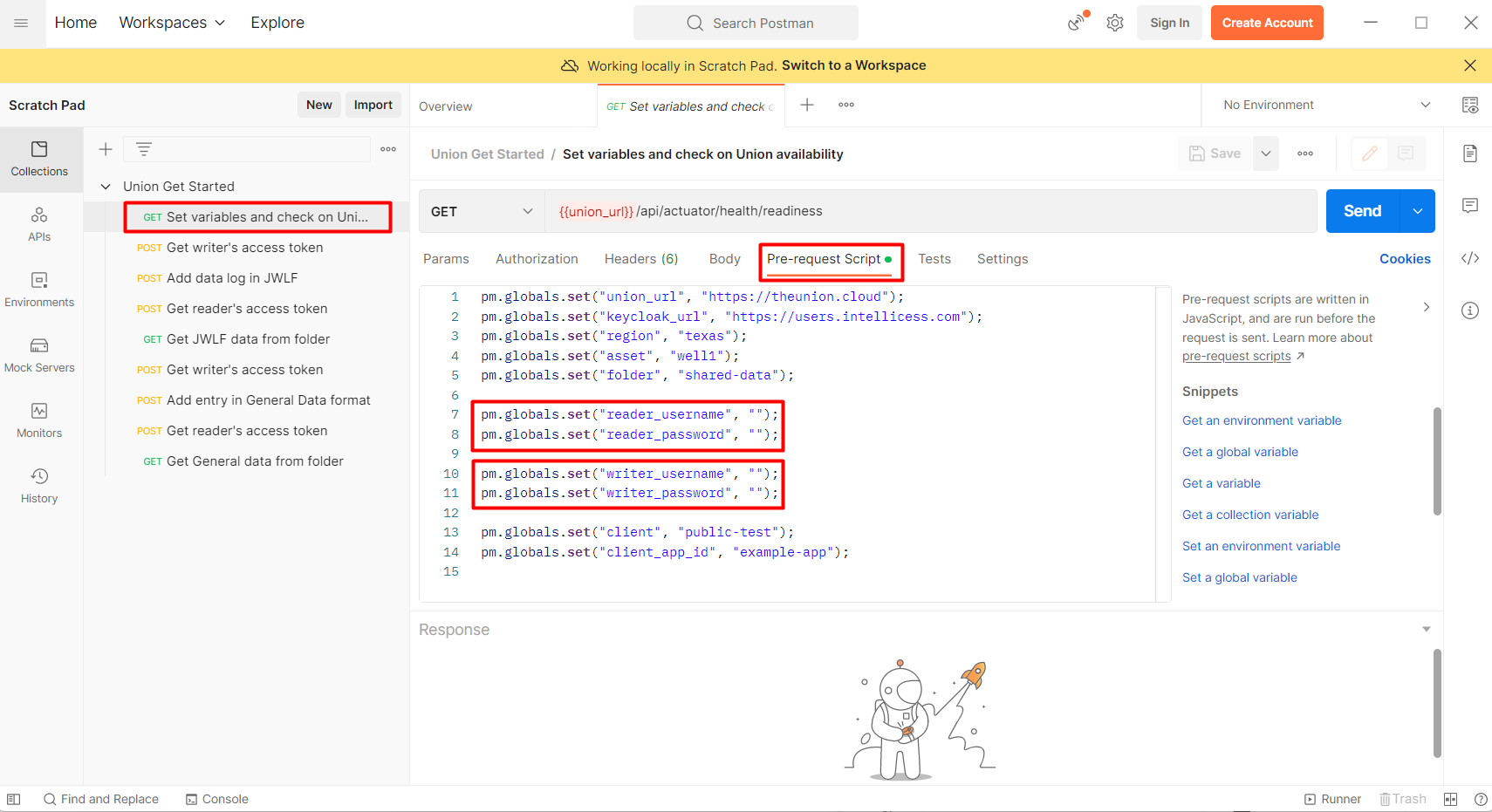The width and height of the screenshot is (1492, 812).
Task: Click the create new collection plus icon
Action: click(106, 149)
